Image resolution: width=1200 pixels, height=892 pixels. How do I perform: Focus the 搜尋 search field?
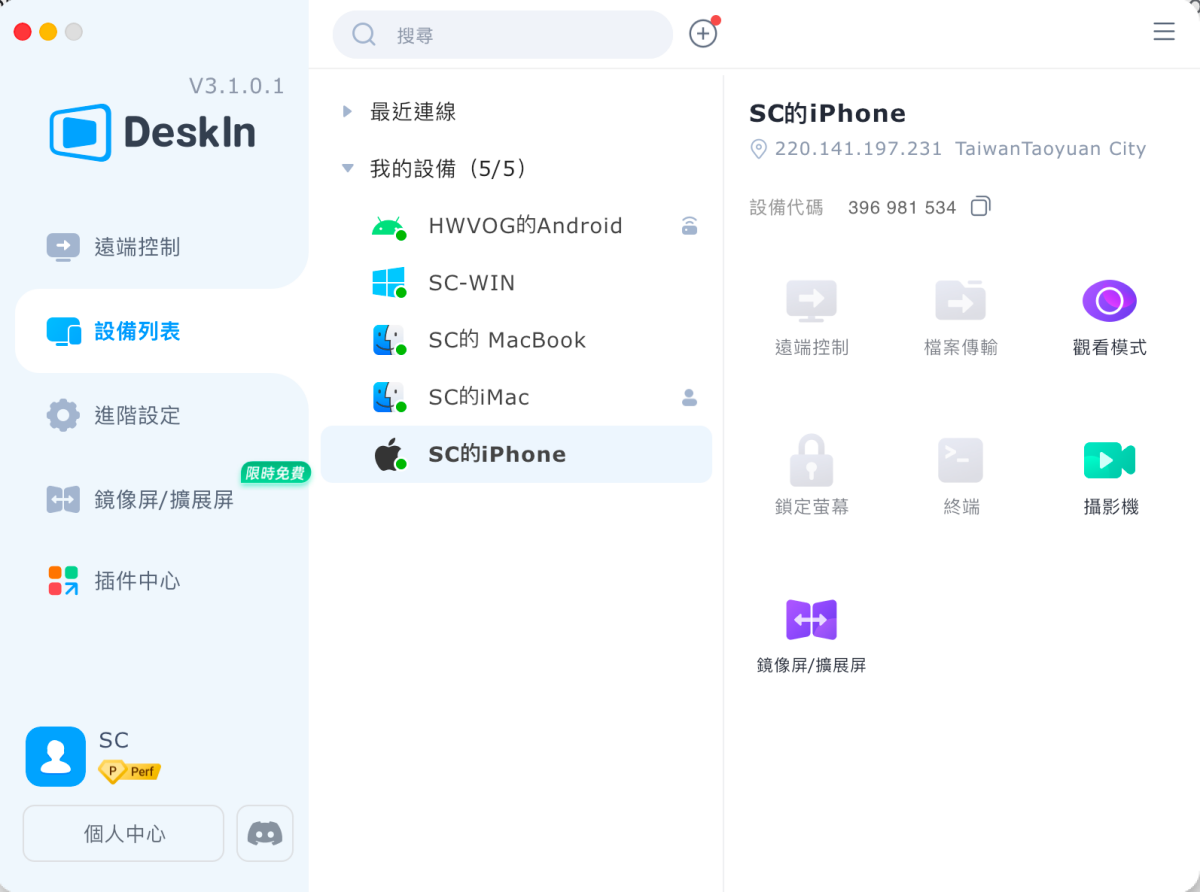pyautogui.click(x=503, y=35)
